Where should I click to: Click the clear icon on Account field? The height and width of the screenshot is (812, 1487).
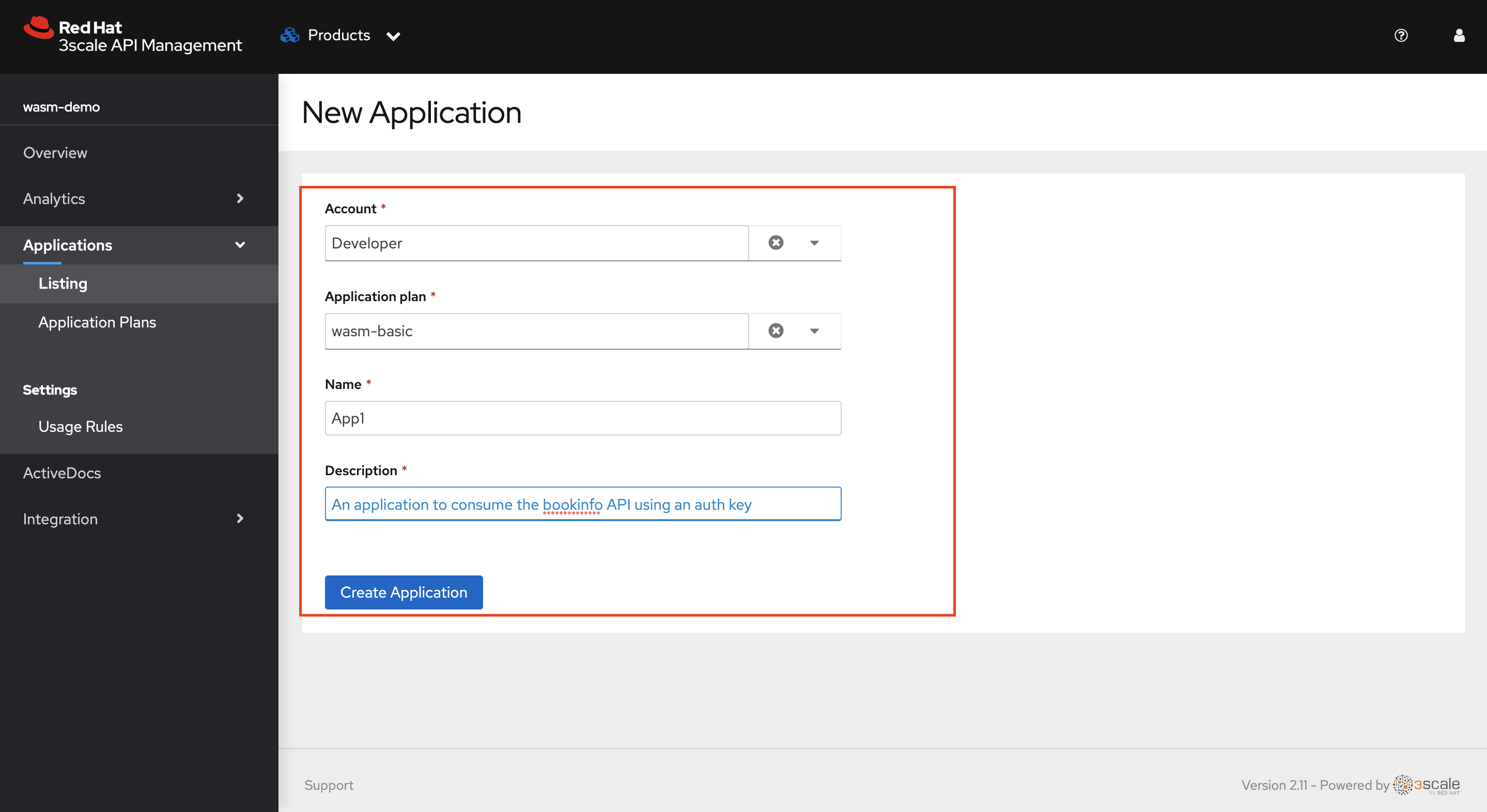[x=775, y=242]
